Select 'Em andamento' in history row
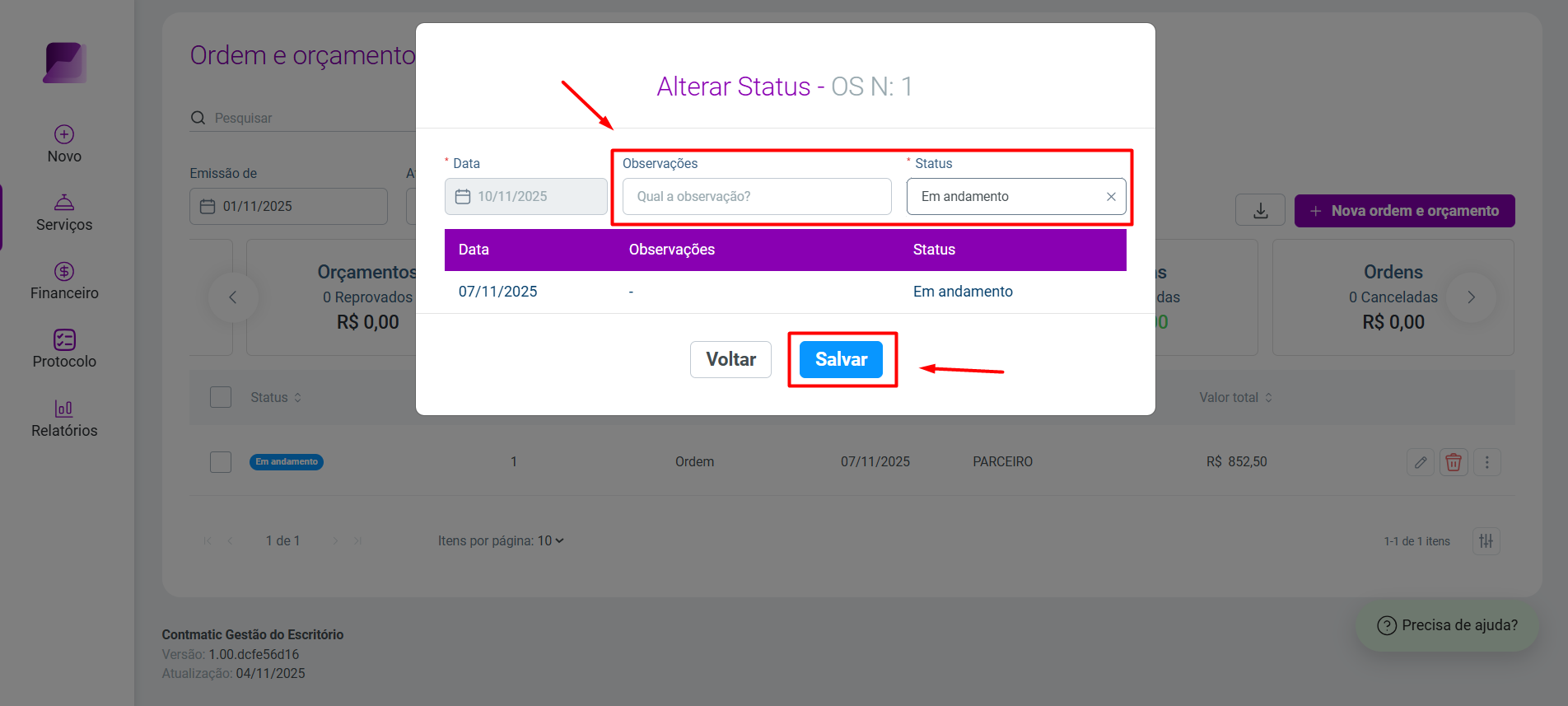This screenshot has height=706, width=1568. tap(963, 292)
